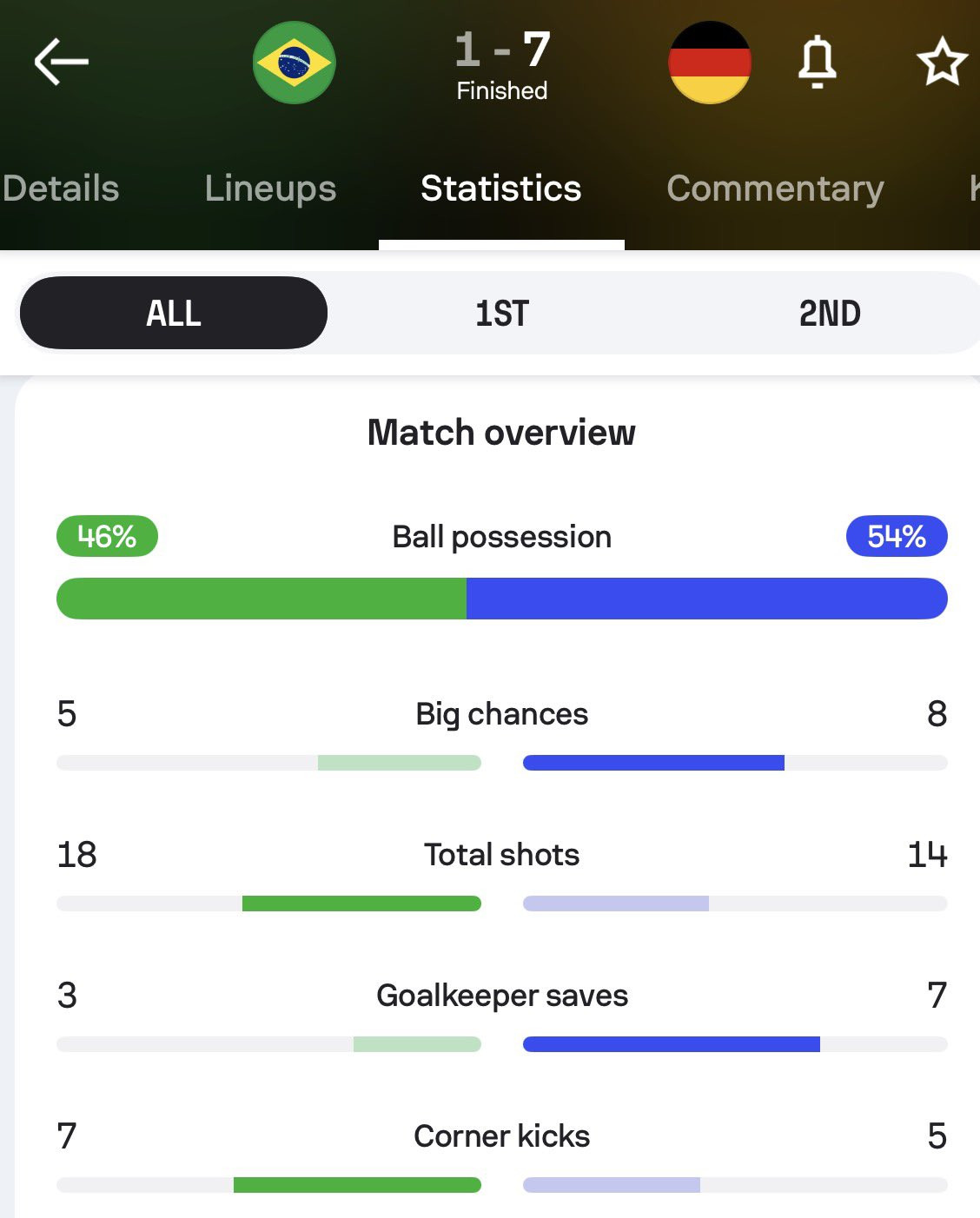Go to the Commentary tab
The image size is (980, 1218).
775,189
